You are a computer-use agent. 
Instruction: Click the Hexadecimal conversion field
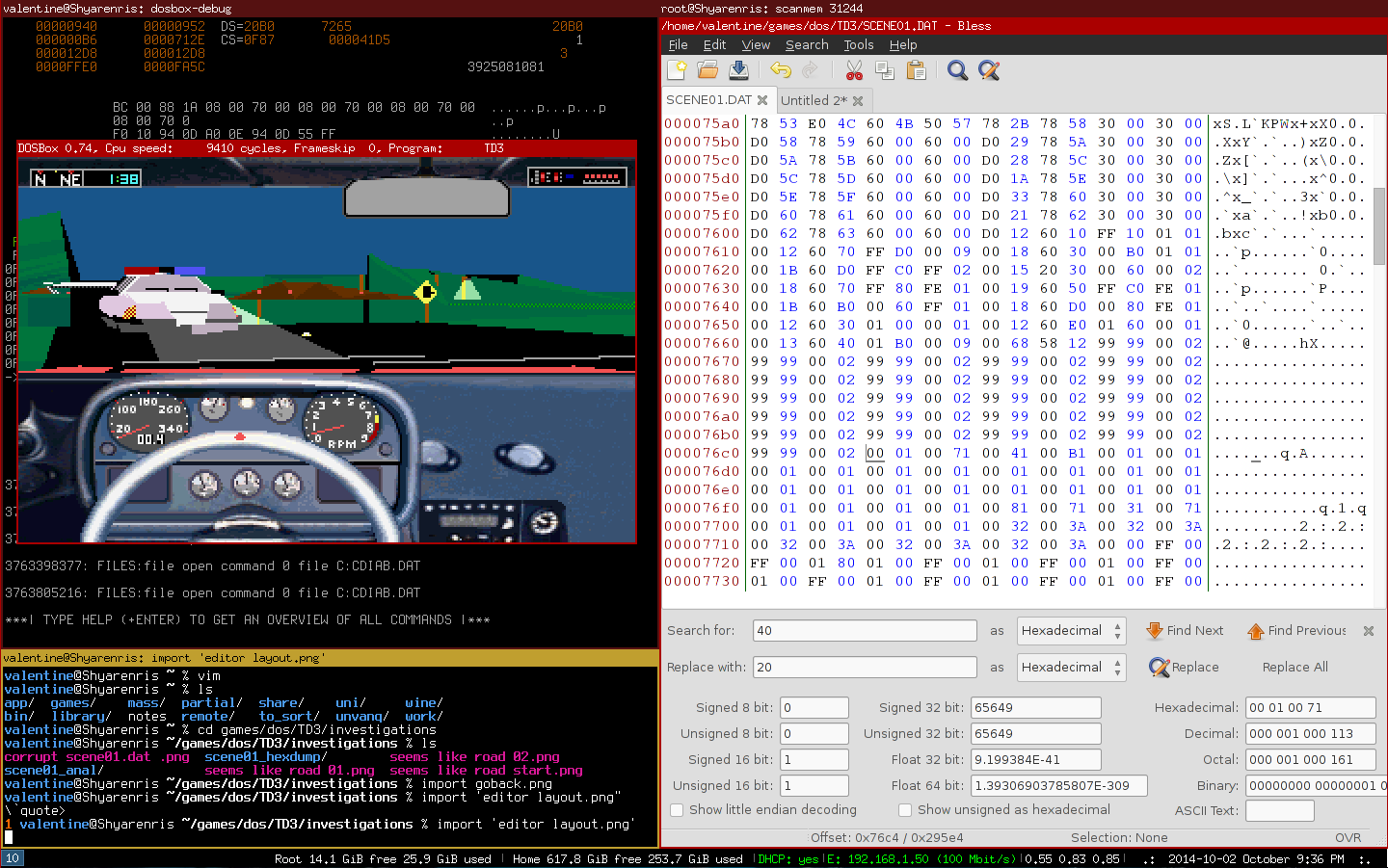click(x=1311, y=708)
